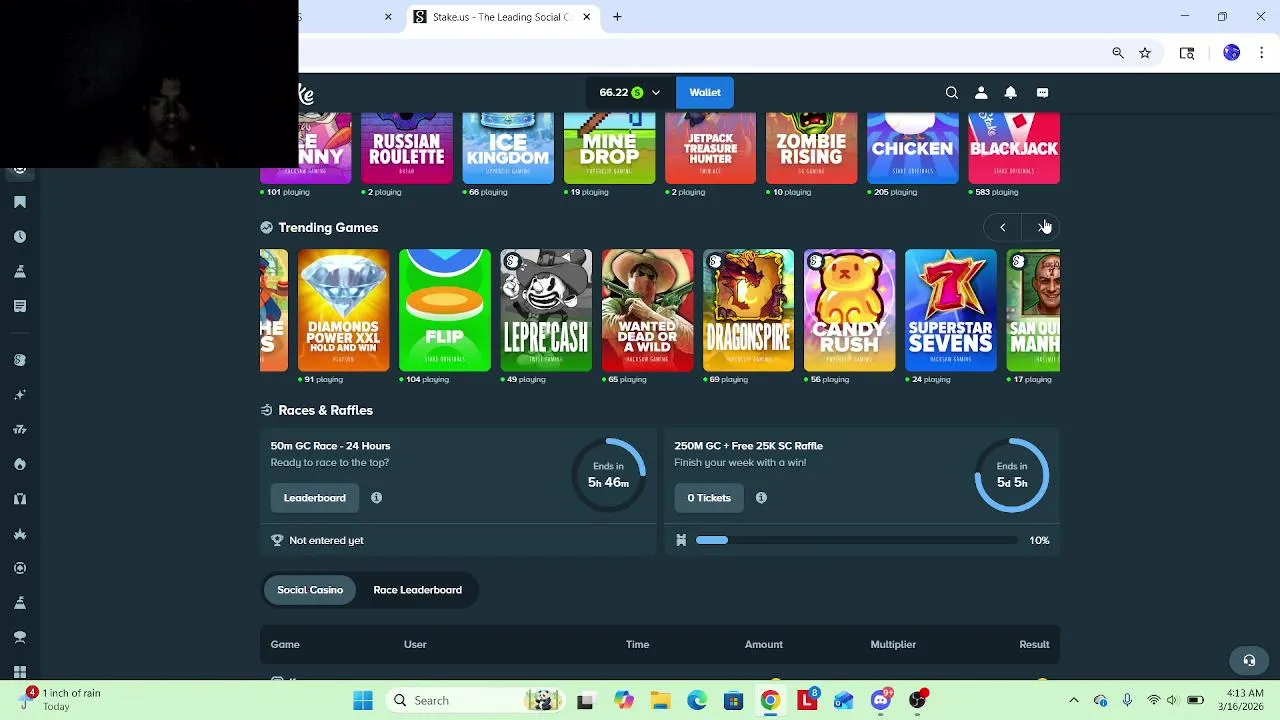Screen dimensions: 1280x720
Task: Click info icon beside 0 Tickets
Action: pos(761,498)
